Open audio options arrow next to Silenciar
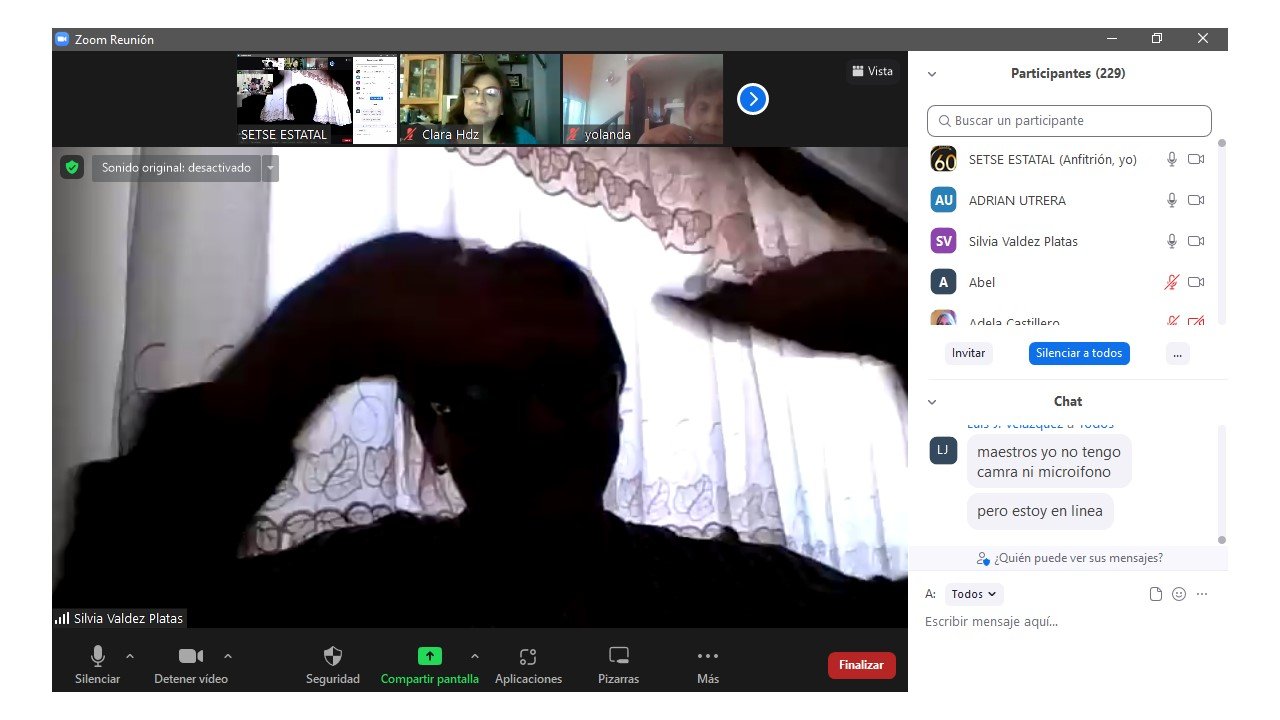The image size is (1280, 720). [x=129, y=656]
